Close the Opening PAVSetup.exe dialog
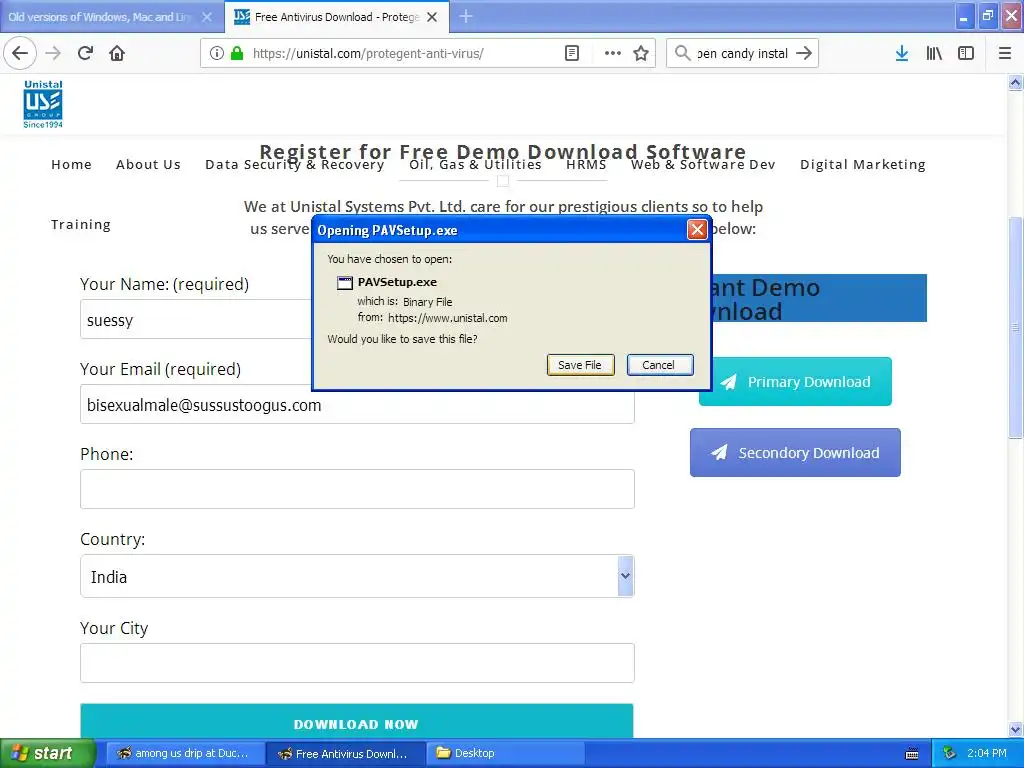Image resolution: width=1024 pixels, height=768 pixels. click(697, 229)
